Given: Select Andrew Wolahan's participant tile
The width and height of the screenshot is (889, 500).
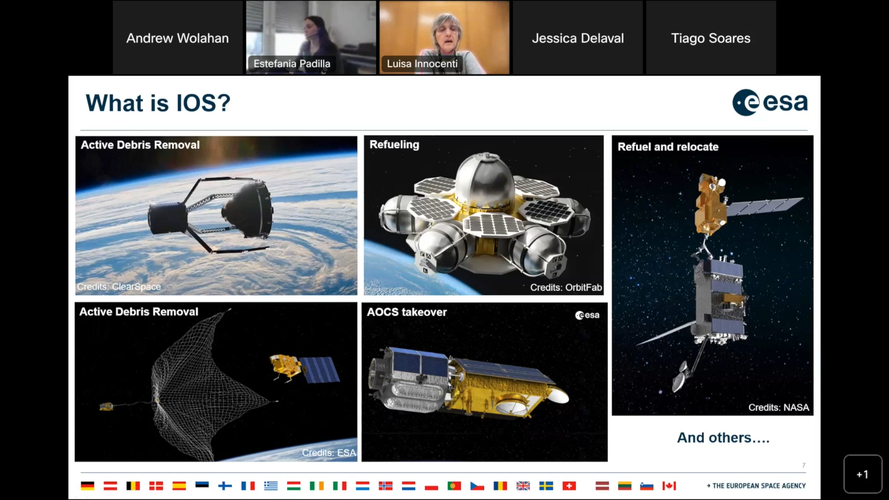Looking at the screenshot, I should tap(177, 38).
